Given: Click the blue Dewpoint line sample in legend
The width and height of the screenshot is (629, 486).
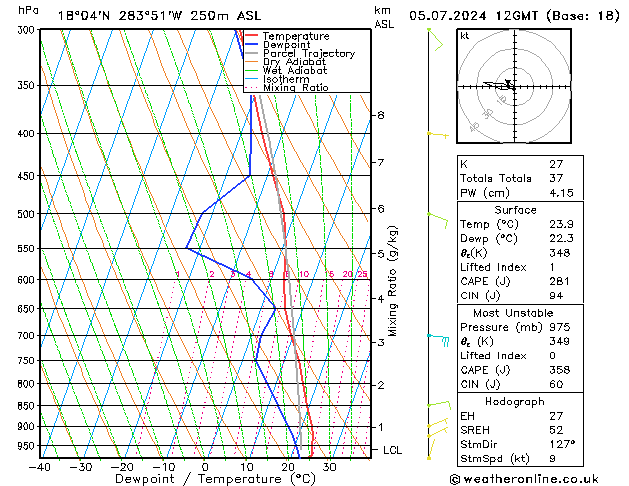Looking at the screenshot, I should [252, 44].
